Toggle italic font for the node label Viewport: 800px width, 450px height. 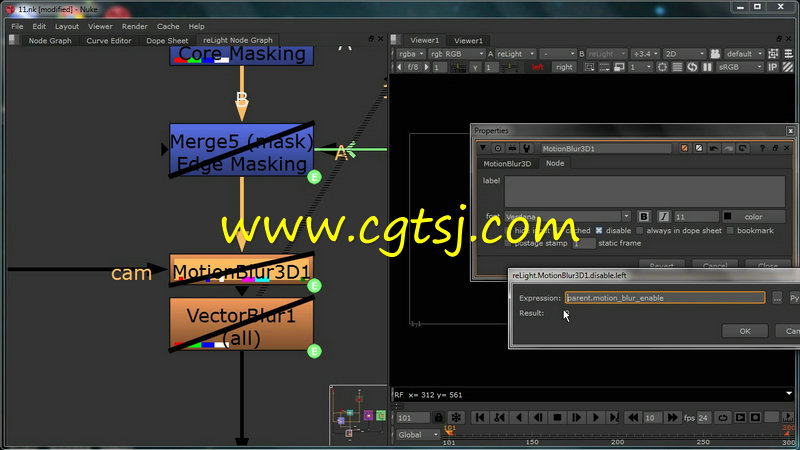tap(663, 217)
